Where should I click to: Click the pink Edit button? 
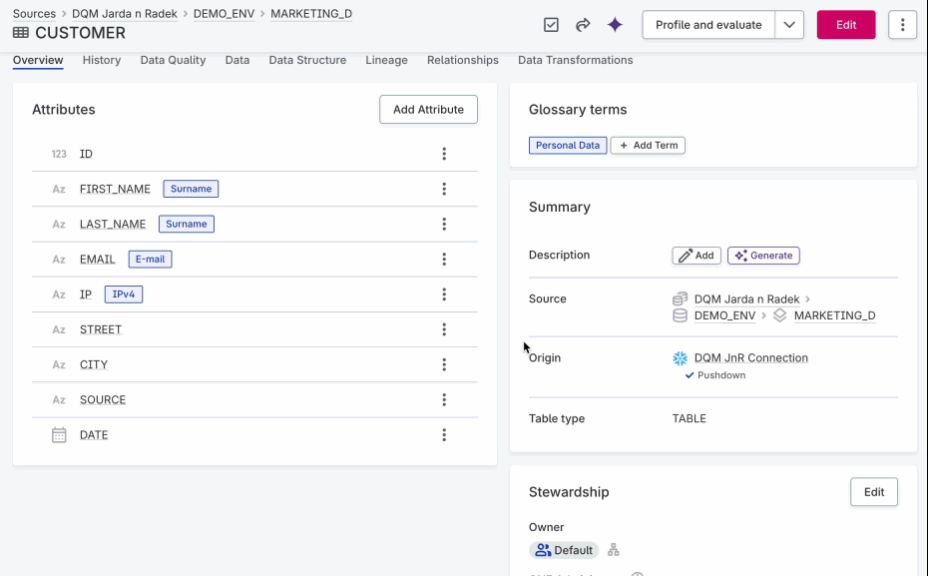tap(846, 25)
